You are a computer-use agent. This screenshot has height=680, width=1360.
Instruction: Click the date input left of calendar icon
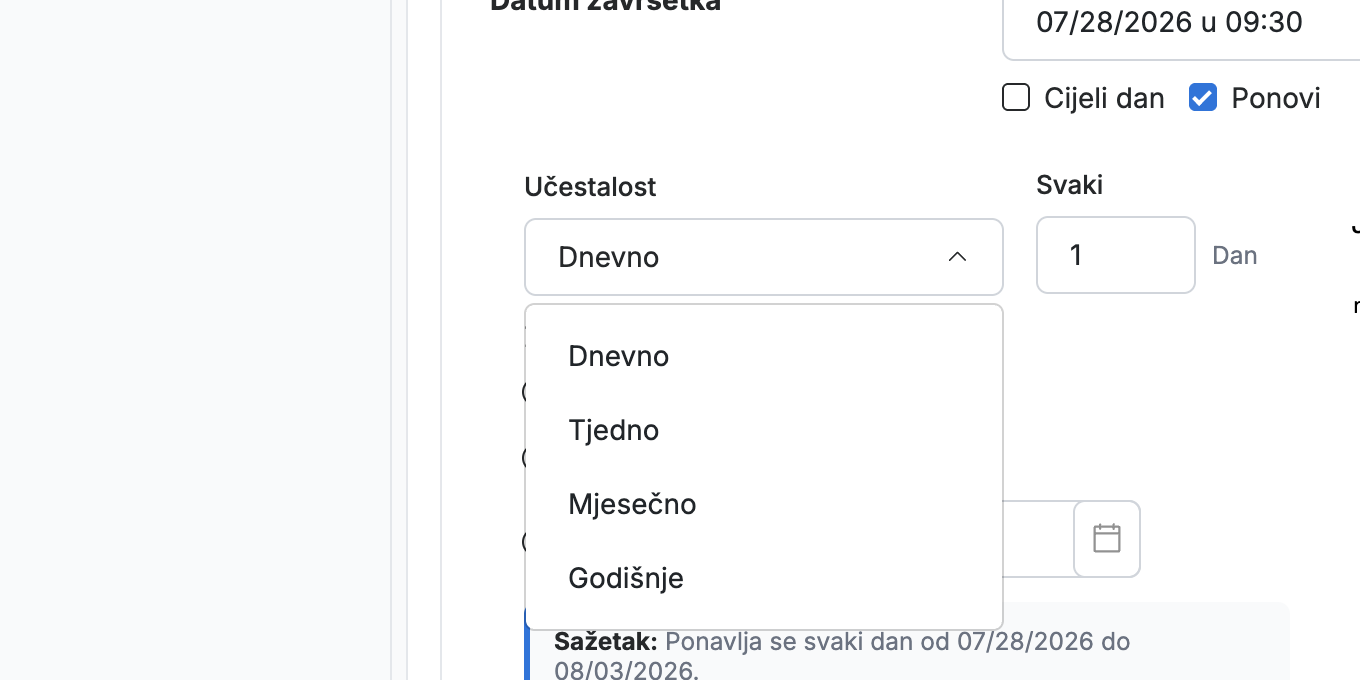tap(1038, 539)
